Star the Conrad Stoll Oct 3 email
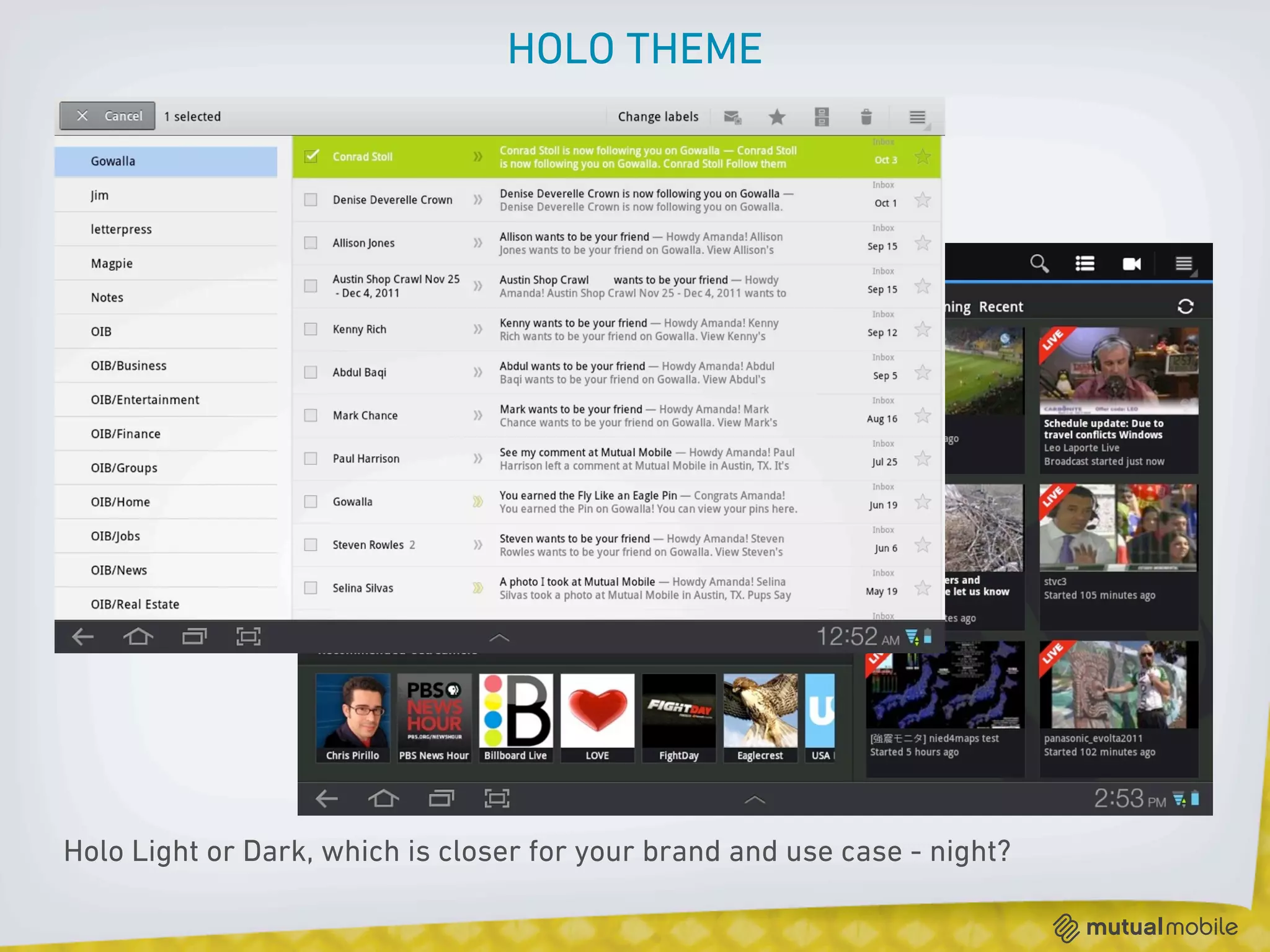 (923, 157)
